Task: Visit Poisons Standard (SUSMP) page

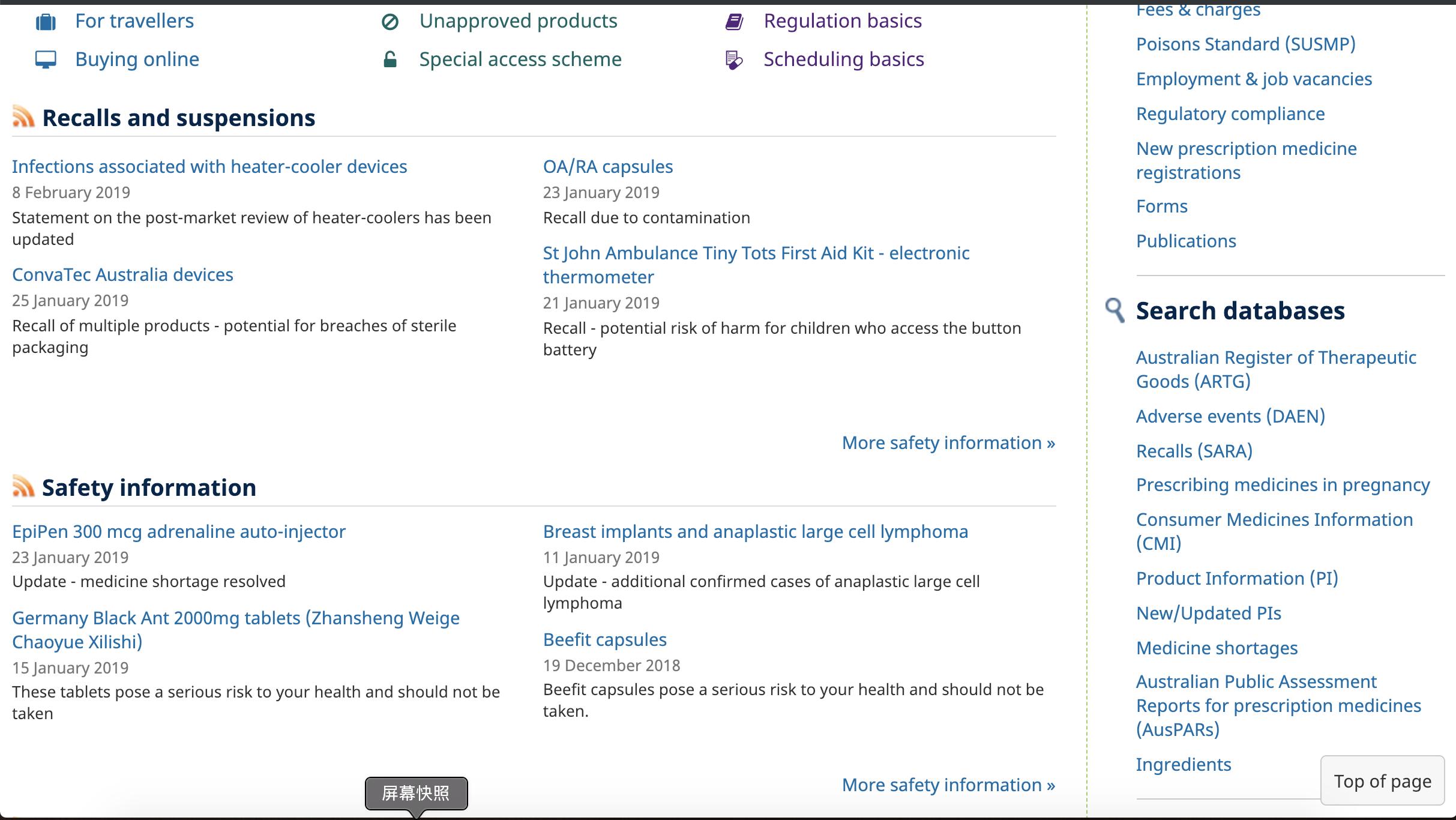Action: pos(1246,44)
